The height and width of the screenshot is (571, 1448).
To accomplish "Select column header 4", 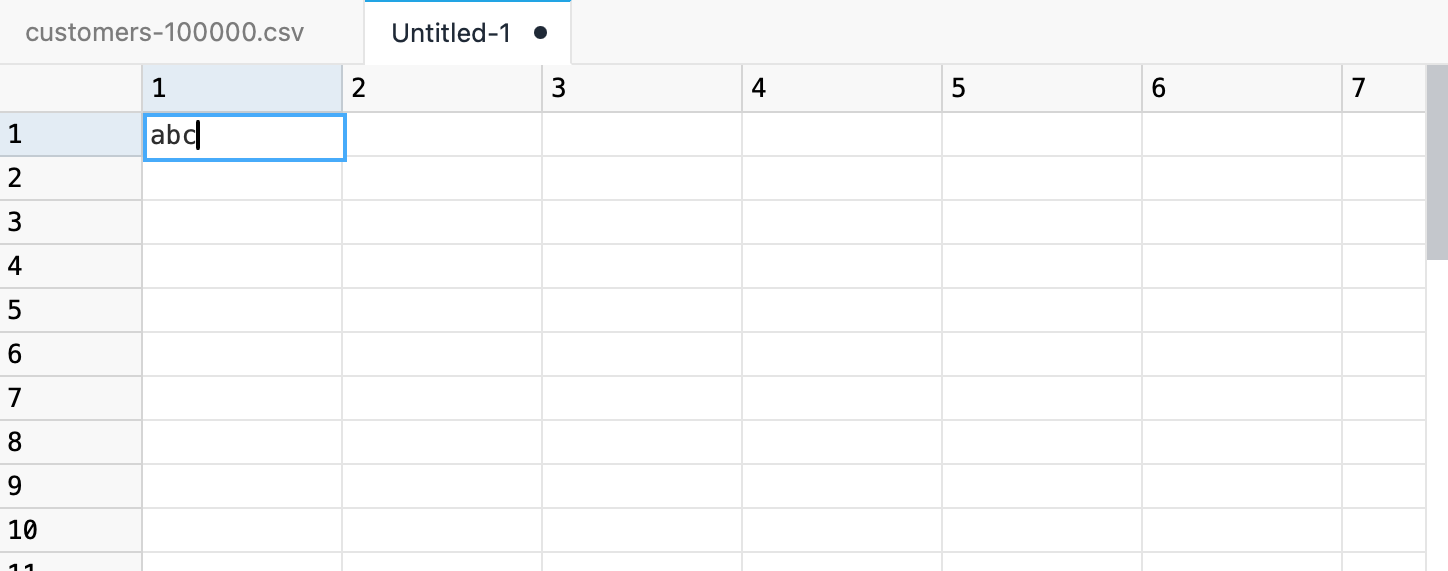I will pyautogui.click(x=842, y=88).
